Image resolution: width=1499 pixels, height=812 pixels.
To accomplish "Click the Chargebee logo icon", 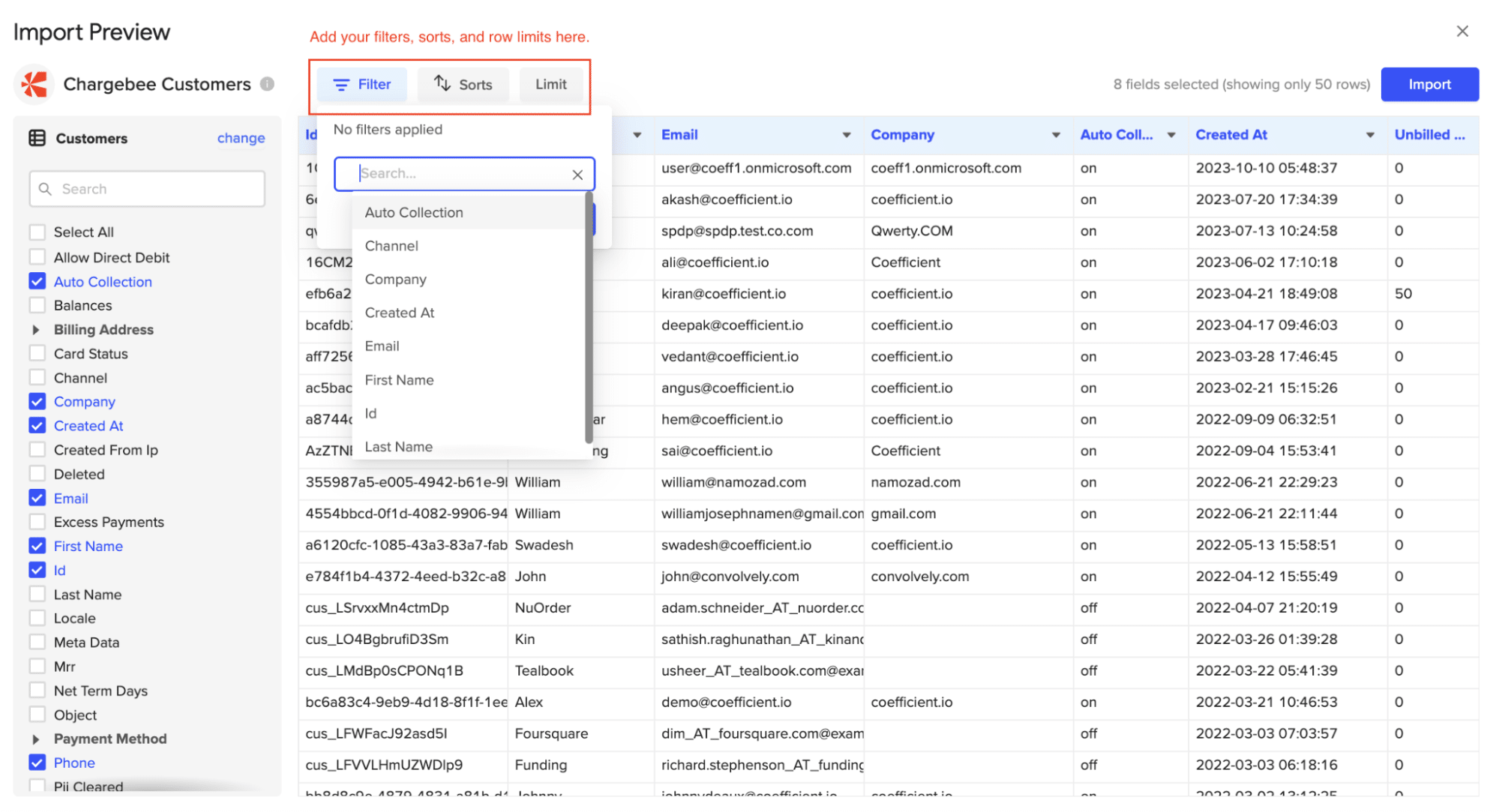I will pos(34,84).
